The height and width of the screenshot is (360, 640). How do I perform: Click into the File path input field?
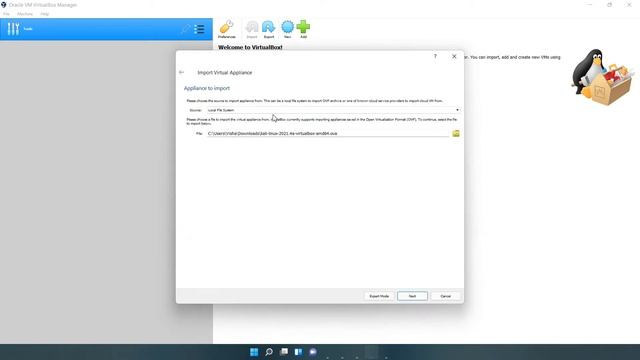pos(328,133)
